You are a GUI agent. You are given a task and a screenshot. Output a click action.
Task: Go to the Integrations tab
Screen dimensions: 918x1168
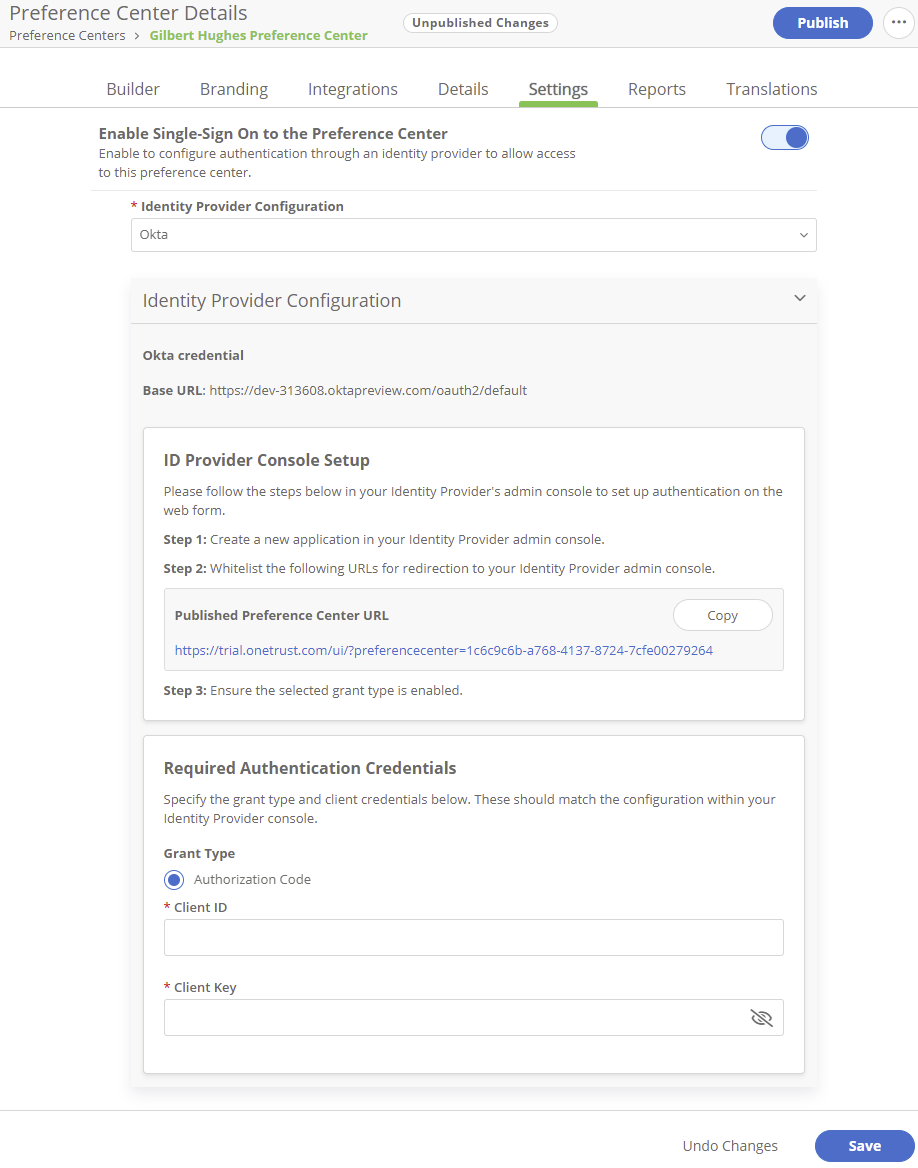click(x=353, y=89)
